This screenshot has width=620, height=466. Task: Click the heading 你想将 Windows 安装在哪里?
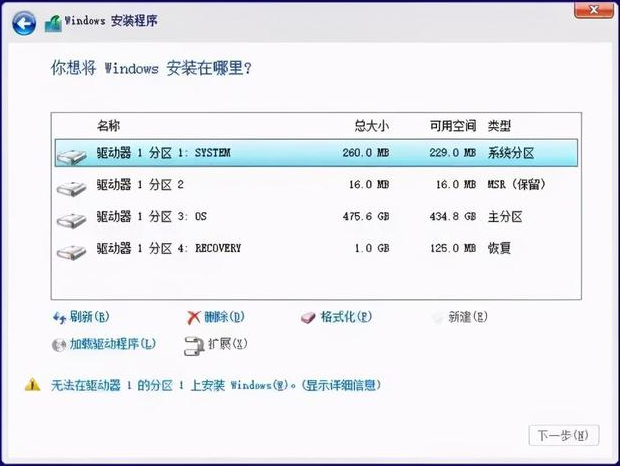(x=151, y=68)
